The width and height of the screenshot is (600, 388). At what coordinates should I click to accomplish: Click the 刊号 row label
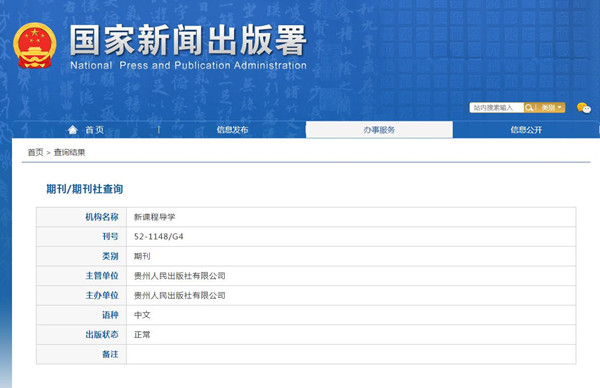click(x=110, y=236)
